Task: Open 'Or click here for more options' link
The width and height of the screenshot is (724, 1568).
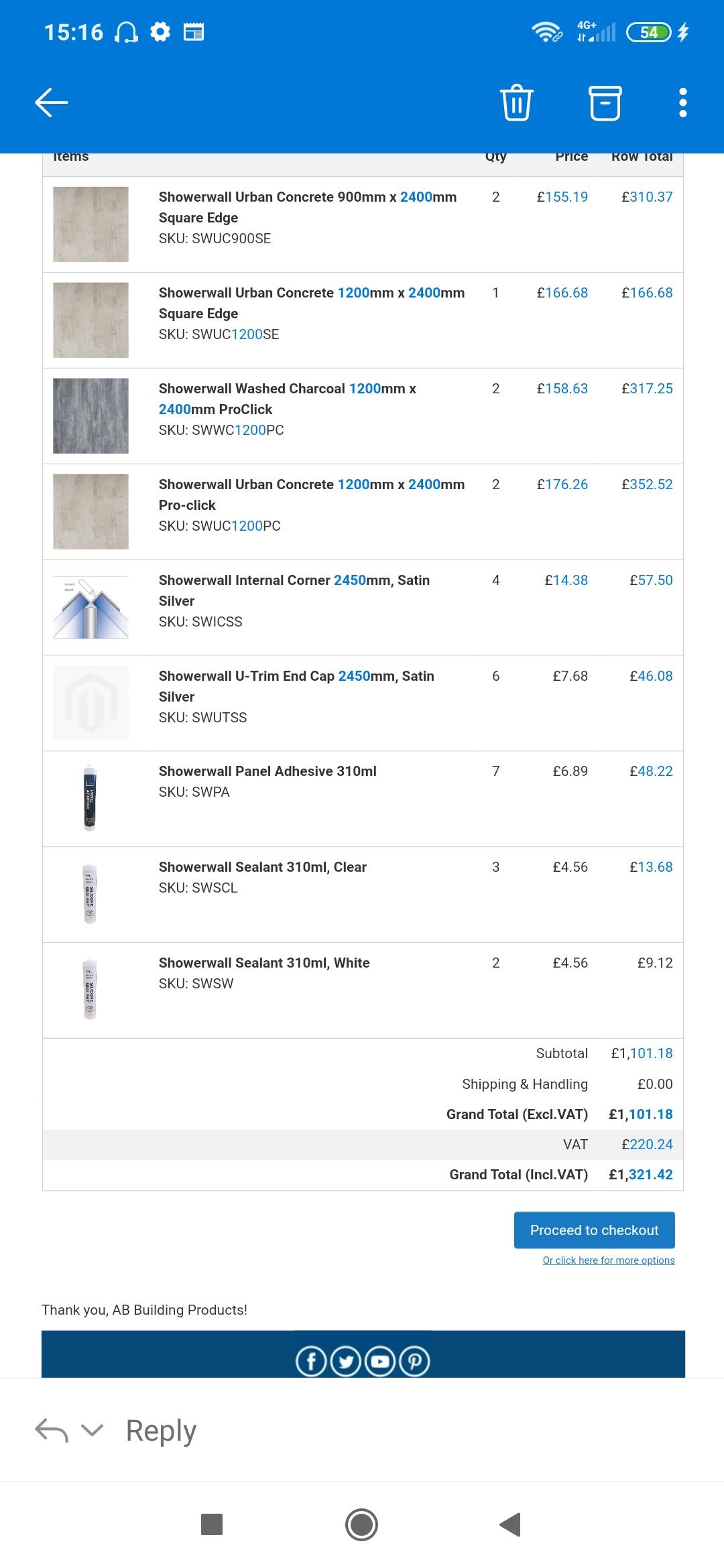Action: pos(609,1260)
